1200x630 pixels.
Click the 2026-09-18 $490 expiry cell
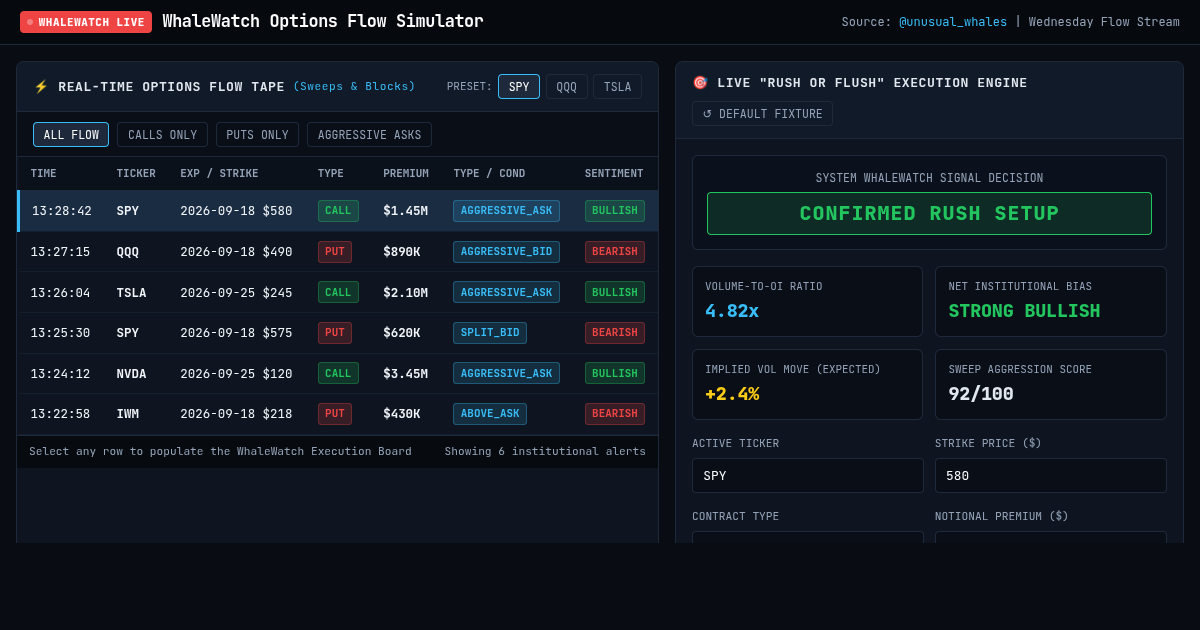click(x=236, y=252)
